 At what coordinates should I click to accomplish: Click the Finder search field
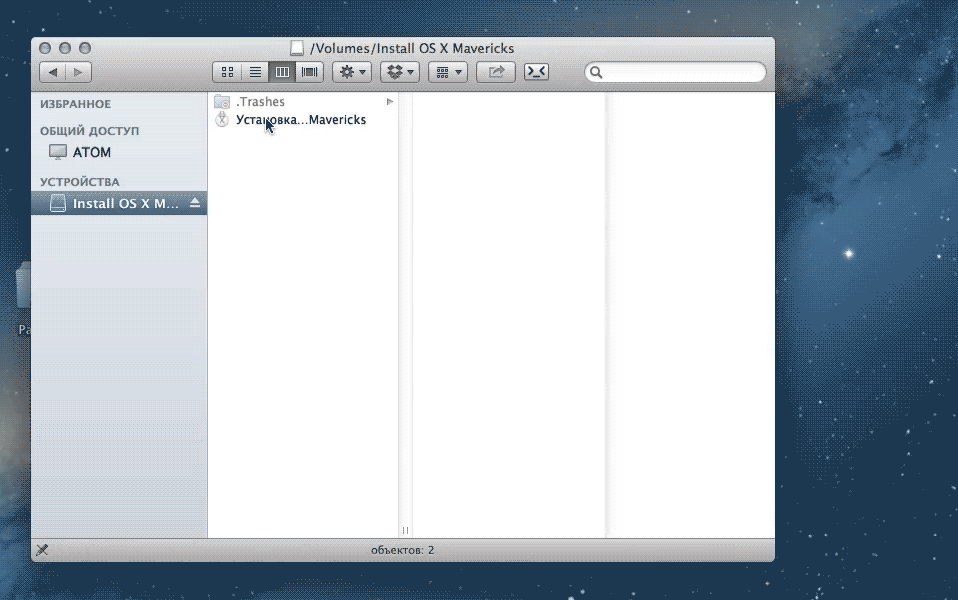[675, 72]
